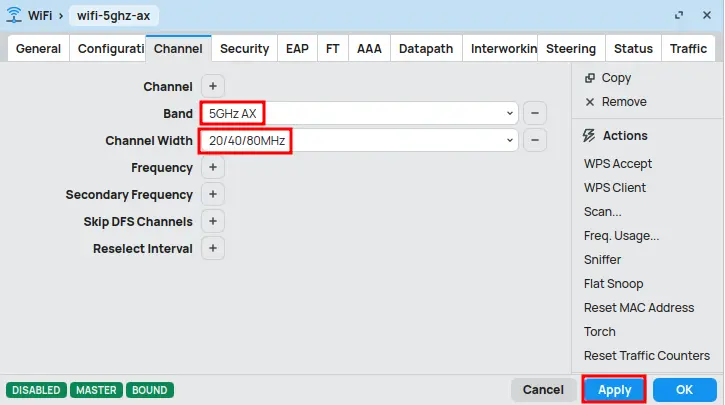This screenshot has width=725, height=405.
Task: Click the Copy icon in the side panel
Action: point(590,78)
